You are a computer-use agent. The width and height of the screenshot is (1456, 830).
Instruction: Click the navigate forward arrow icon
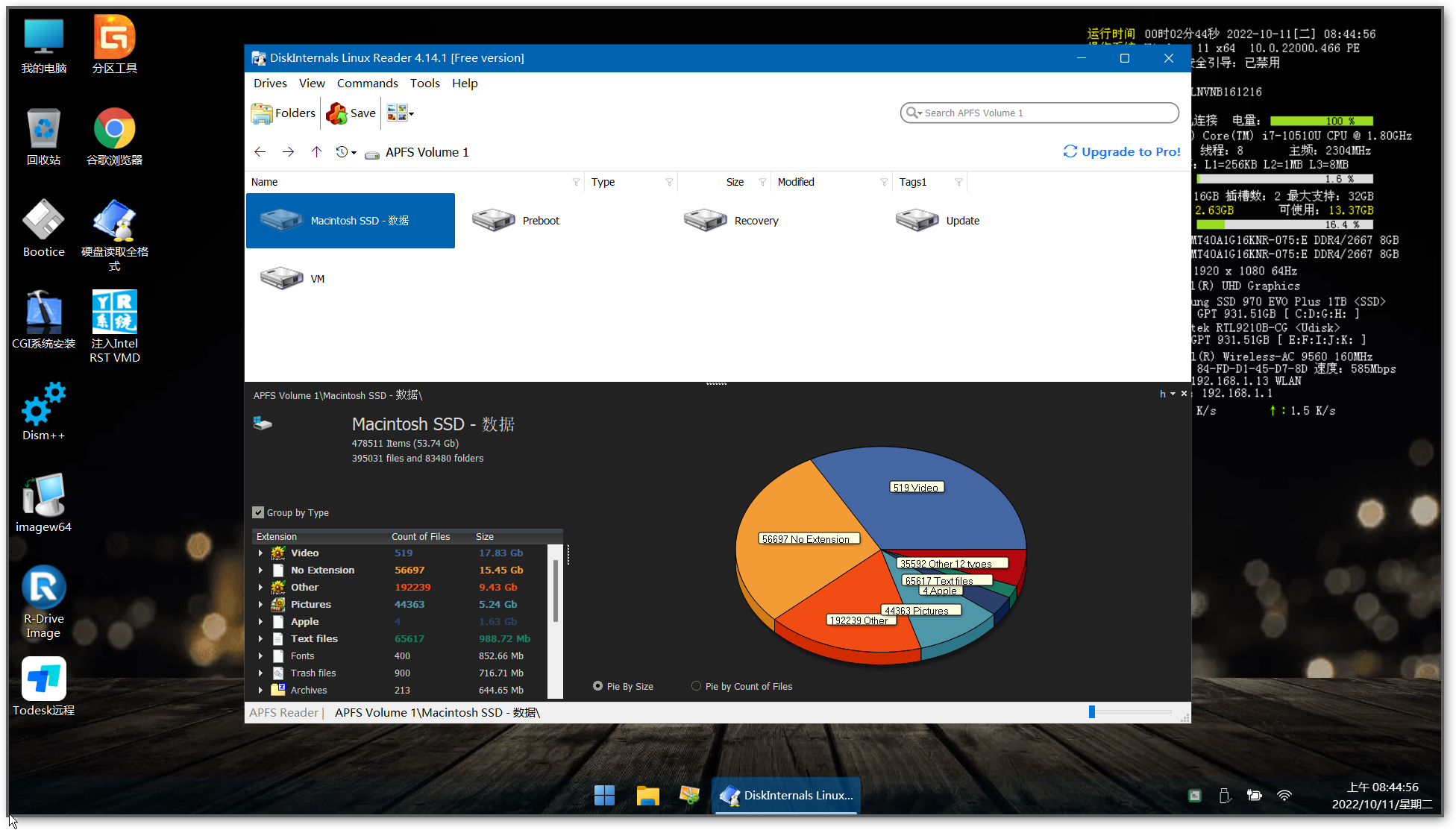[x=289, y=152]
